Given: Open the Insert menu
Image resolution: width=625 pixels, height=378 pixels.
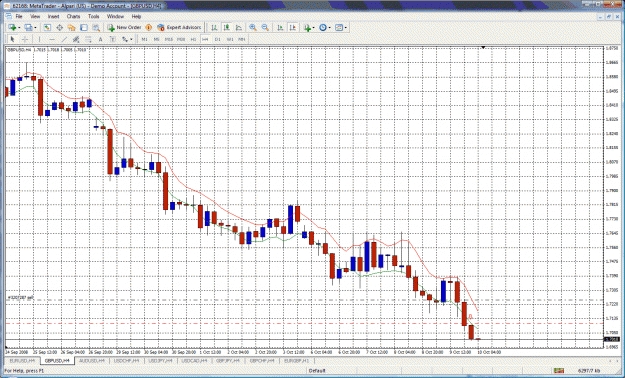Looking at the screenshot, I should point(53,16).
